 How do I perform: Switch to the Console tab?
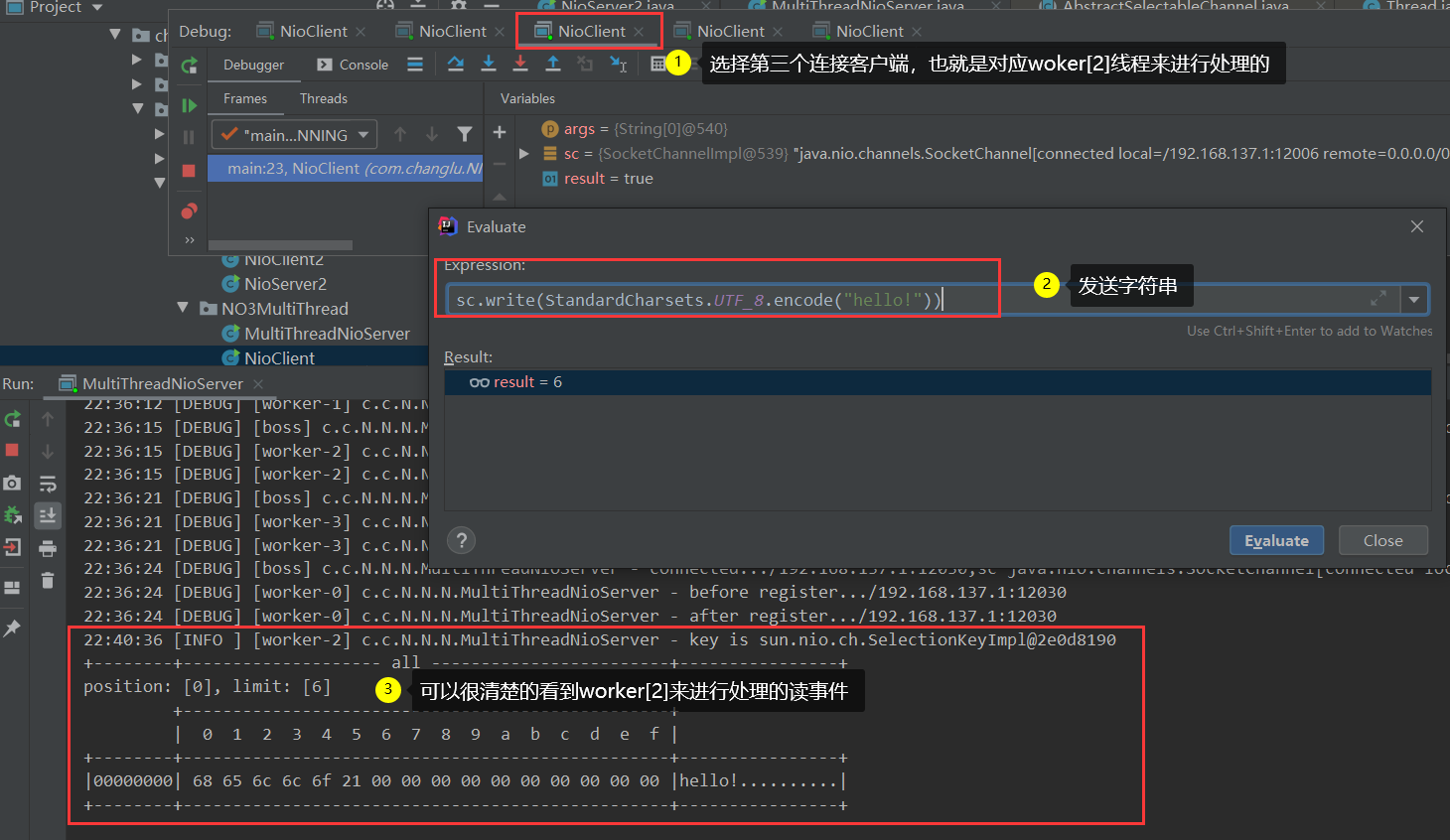coord(353,65)
